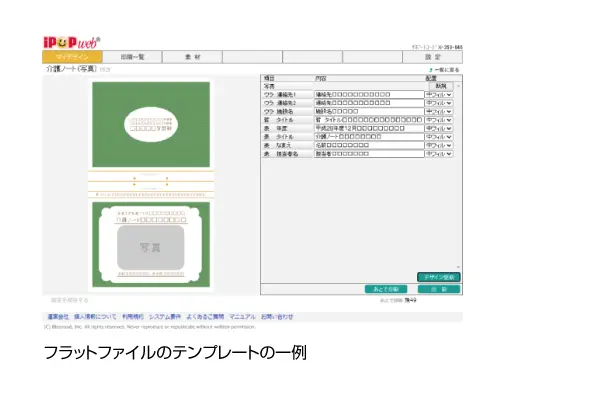Click the 表 担当者名 content field
Image resolution: width=600 pixels, height=400 pixels.
369,153
